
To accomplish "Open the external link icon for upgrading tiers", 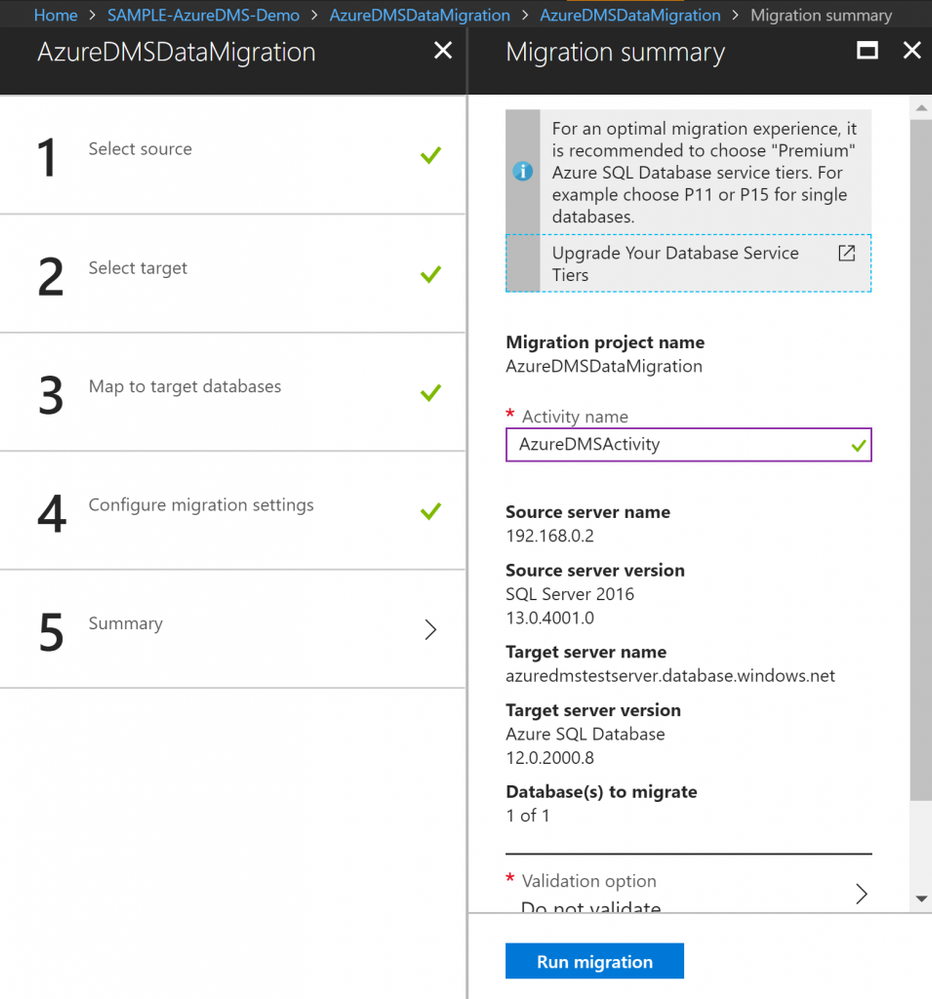I will 846,253.
